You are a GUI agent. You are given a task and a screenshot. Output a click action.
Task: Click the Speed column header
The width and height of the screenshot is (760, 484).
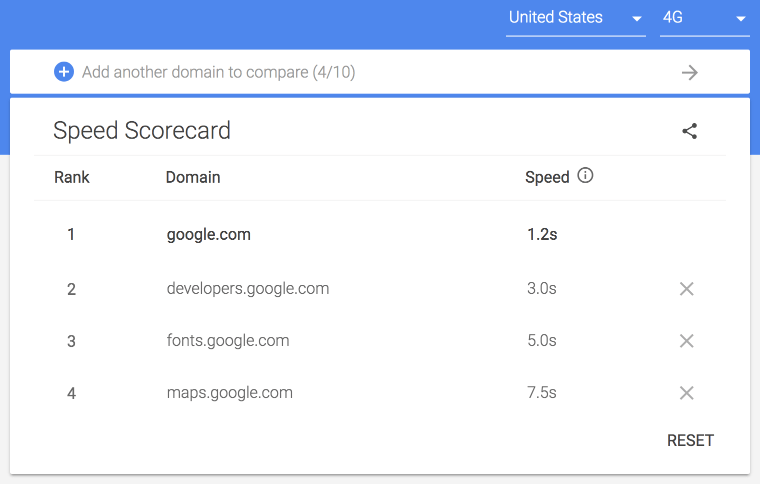tap(547, 177)
